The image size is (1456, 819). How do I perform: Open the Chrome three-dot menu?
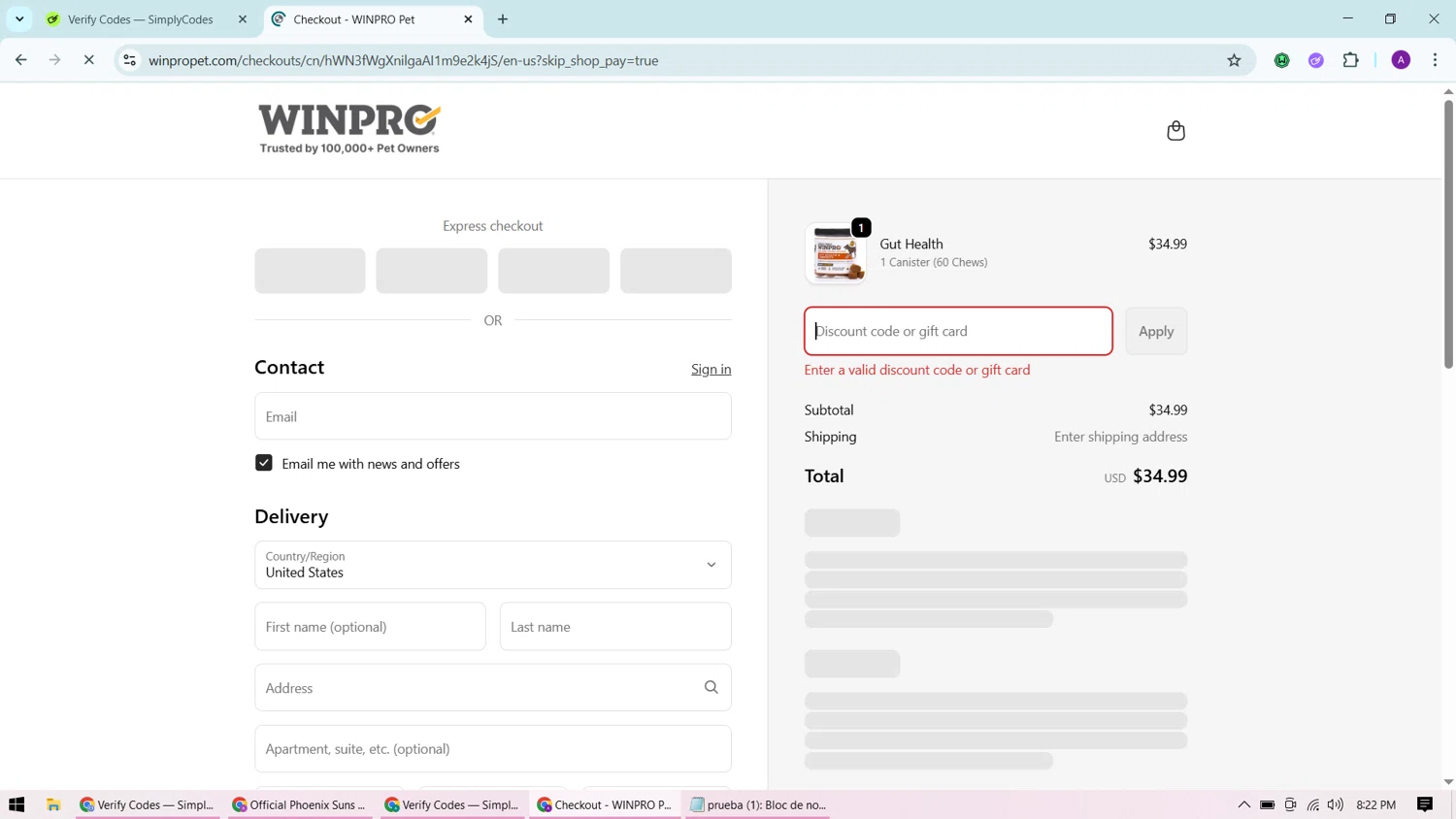pyautogui.click(x=1435, y=60)
